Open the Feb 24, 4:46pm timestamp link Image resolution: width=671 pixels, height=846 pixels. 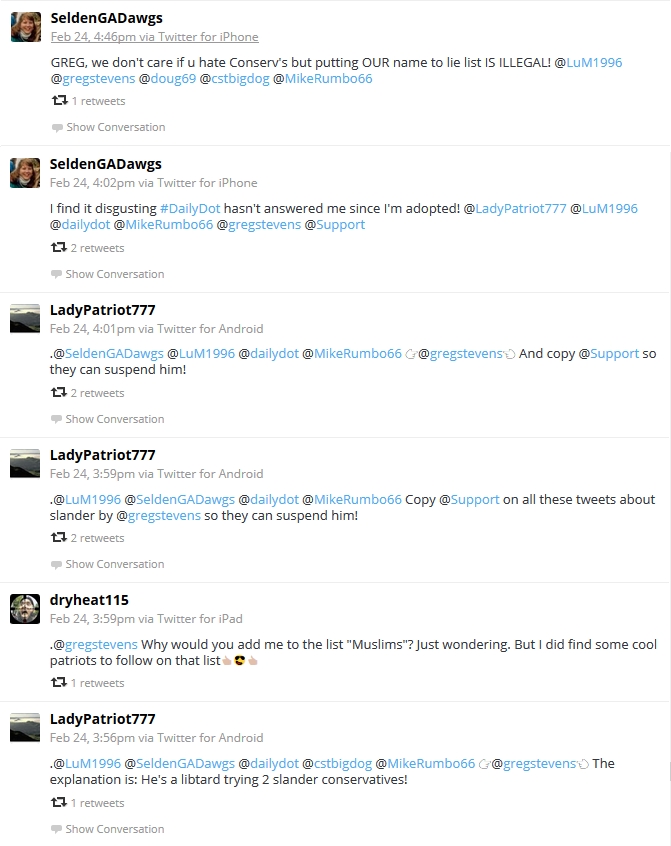[x=154, y=37]
